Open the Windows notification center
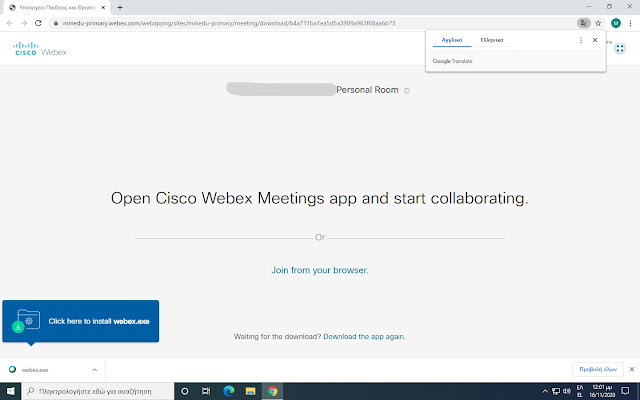Screen dimensions: 640x400 [625, 391]
